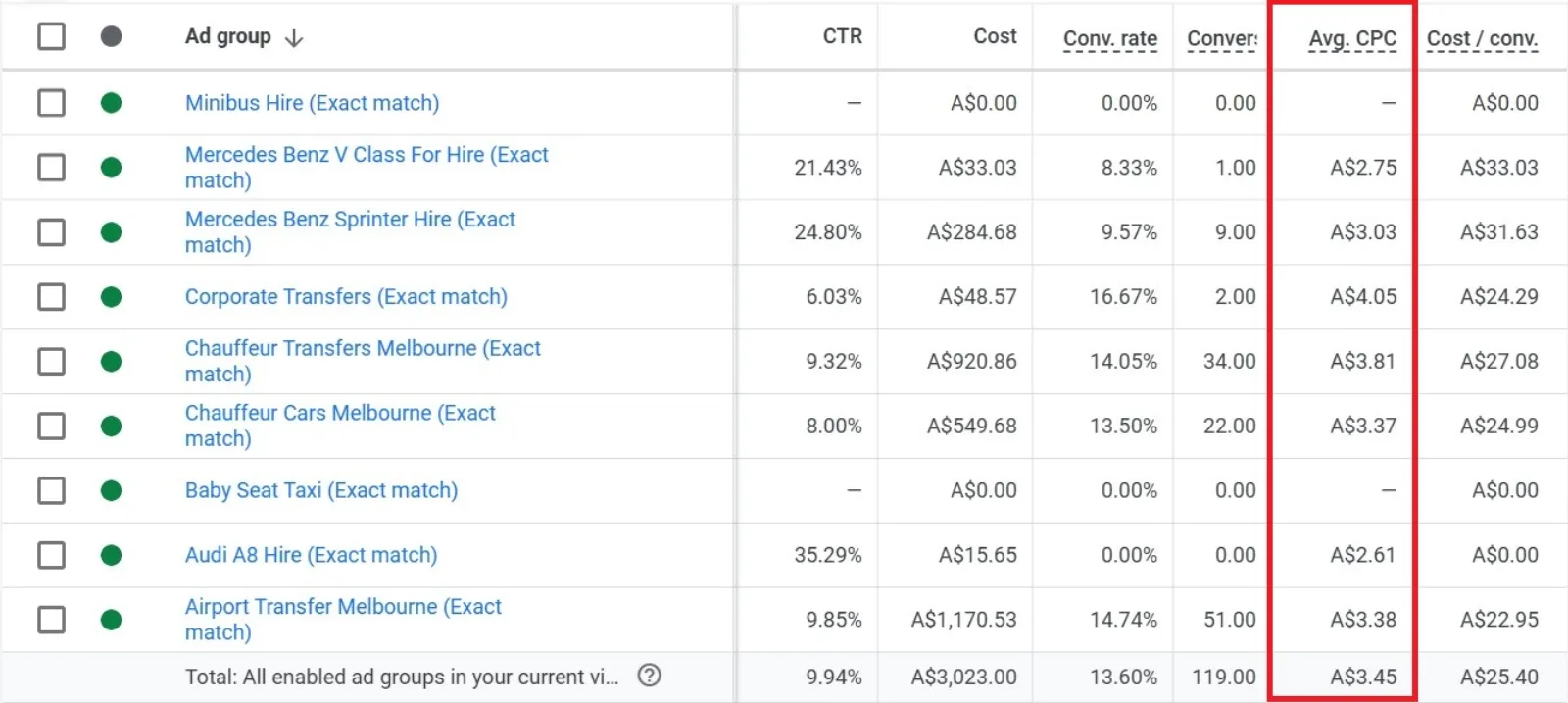The image size is (1568, 703).
Task: Click status dot for Mercedes Benz Sprinter Hire
Action: point(111,232)
